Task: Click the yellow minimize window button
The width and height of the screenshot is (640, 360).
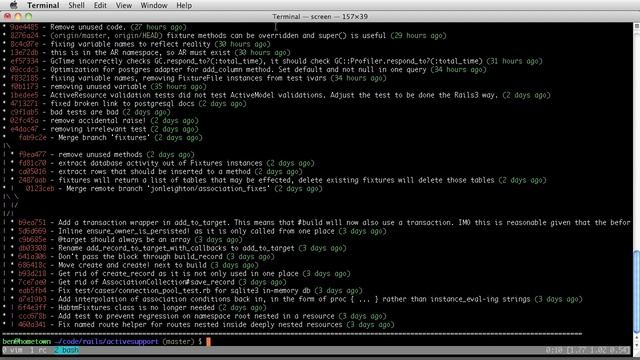Action: [x=18, y=16]
